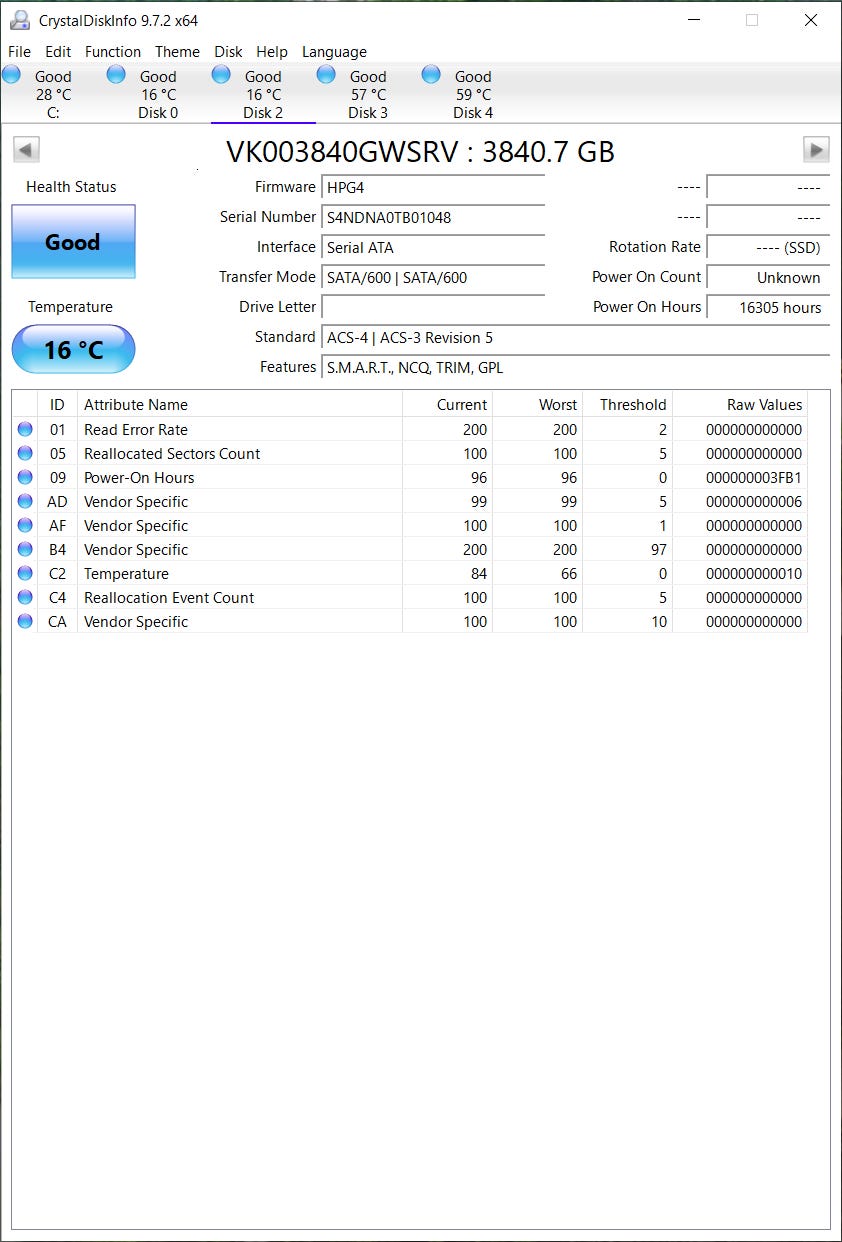Click the previous disk left arrow

click(x=26, y=150)
